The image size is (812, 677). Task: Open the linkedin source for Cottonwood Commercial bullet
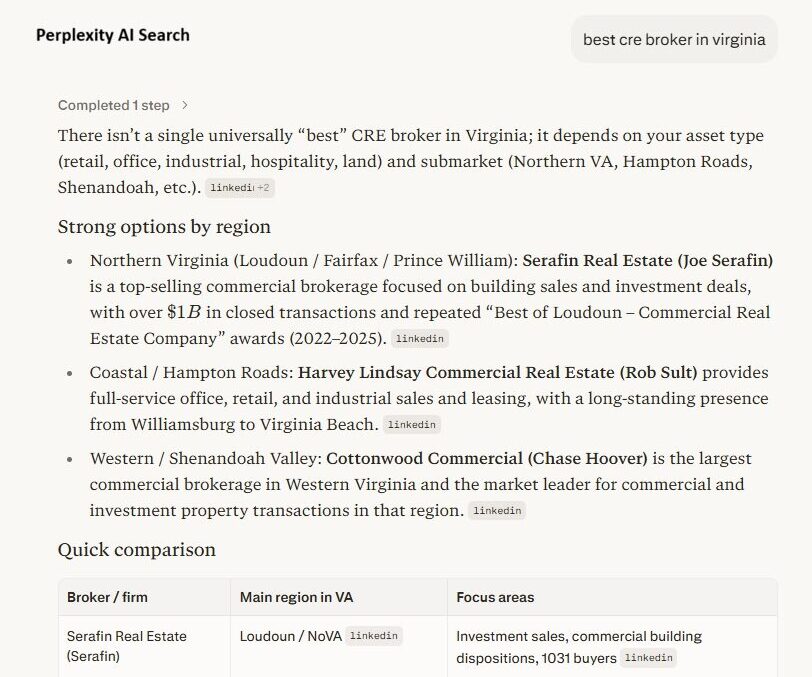click(x=497, y=510)
